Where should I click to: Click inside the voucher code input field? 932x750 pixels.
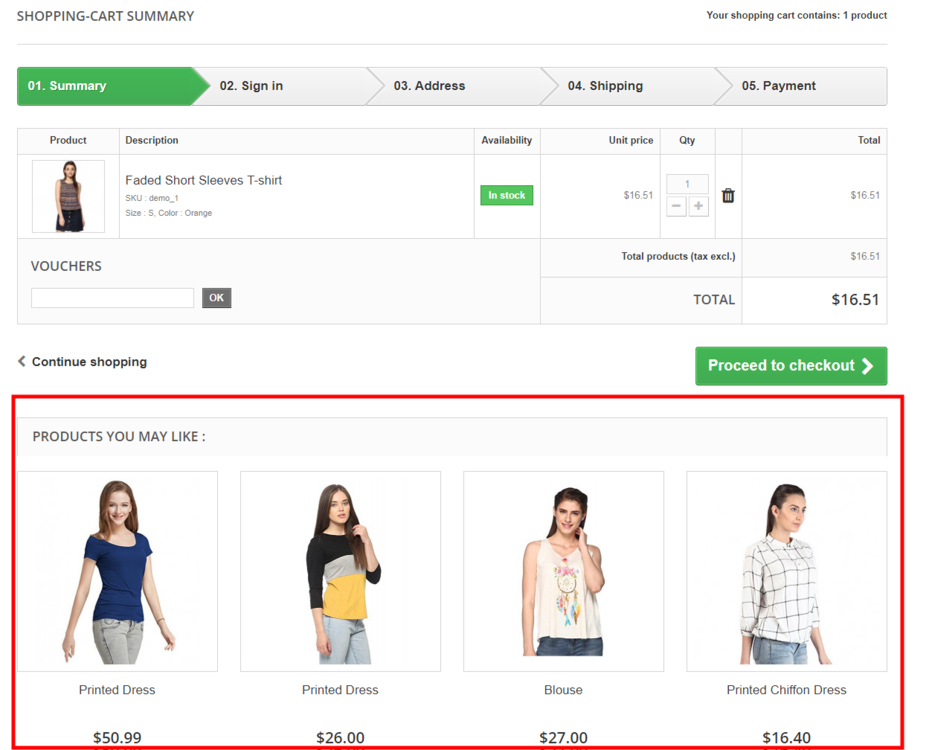(112, 297)
